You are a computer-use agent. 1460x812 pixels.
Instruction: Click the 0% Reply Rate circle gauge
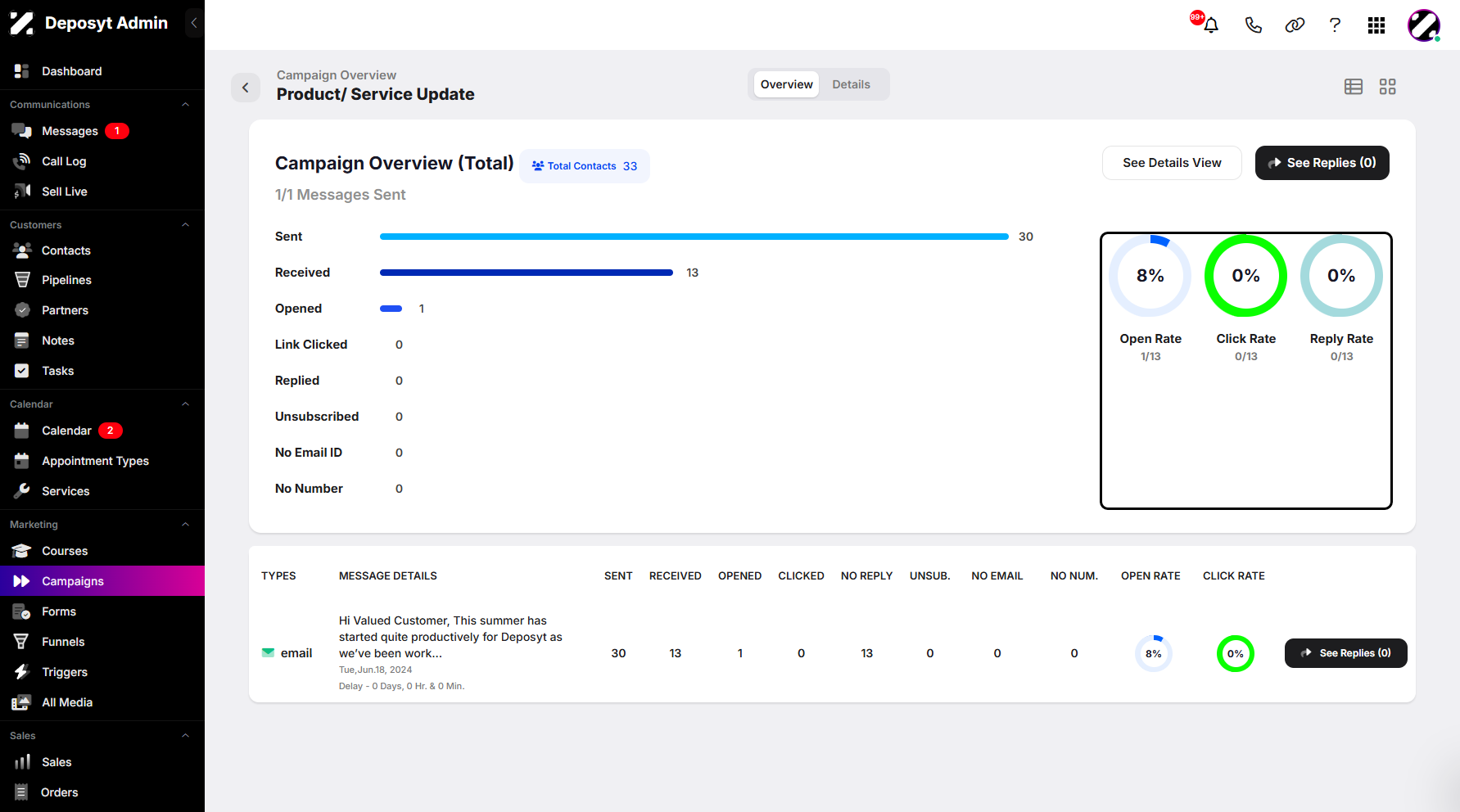pyautogui.click(x=1341, y=276)
